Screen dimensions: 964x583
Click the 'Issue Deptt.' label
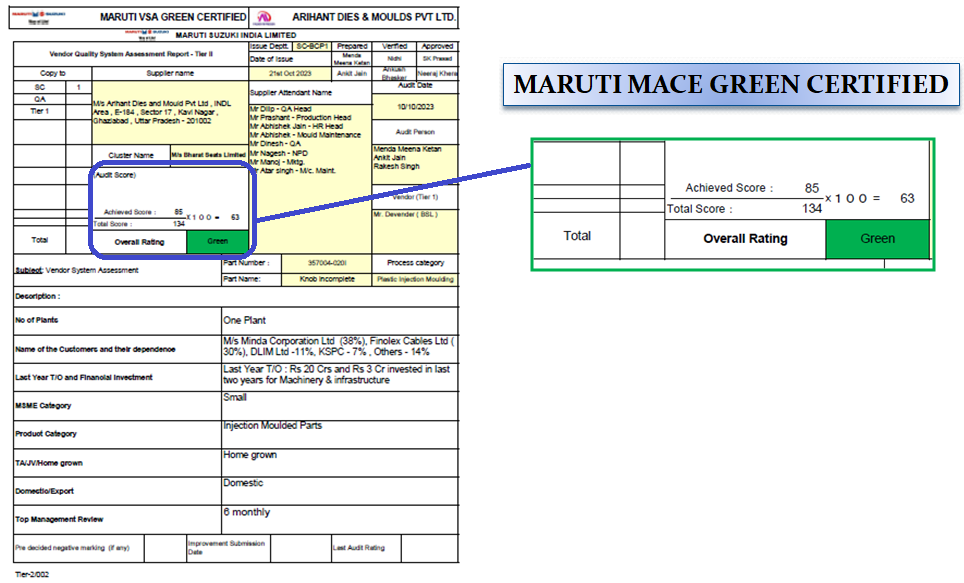pos(269,46)
